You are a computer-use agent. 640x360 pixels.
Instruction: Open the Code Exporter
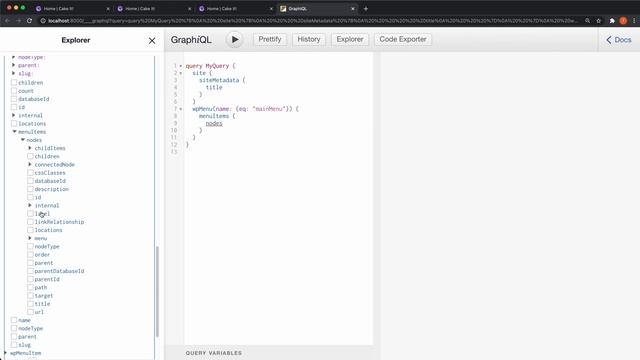403,39
